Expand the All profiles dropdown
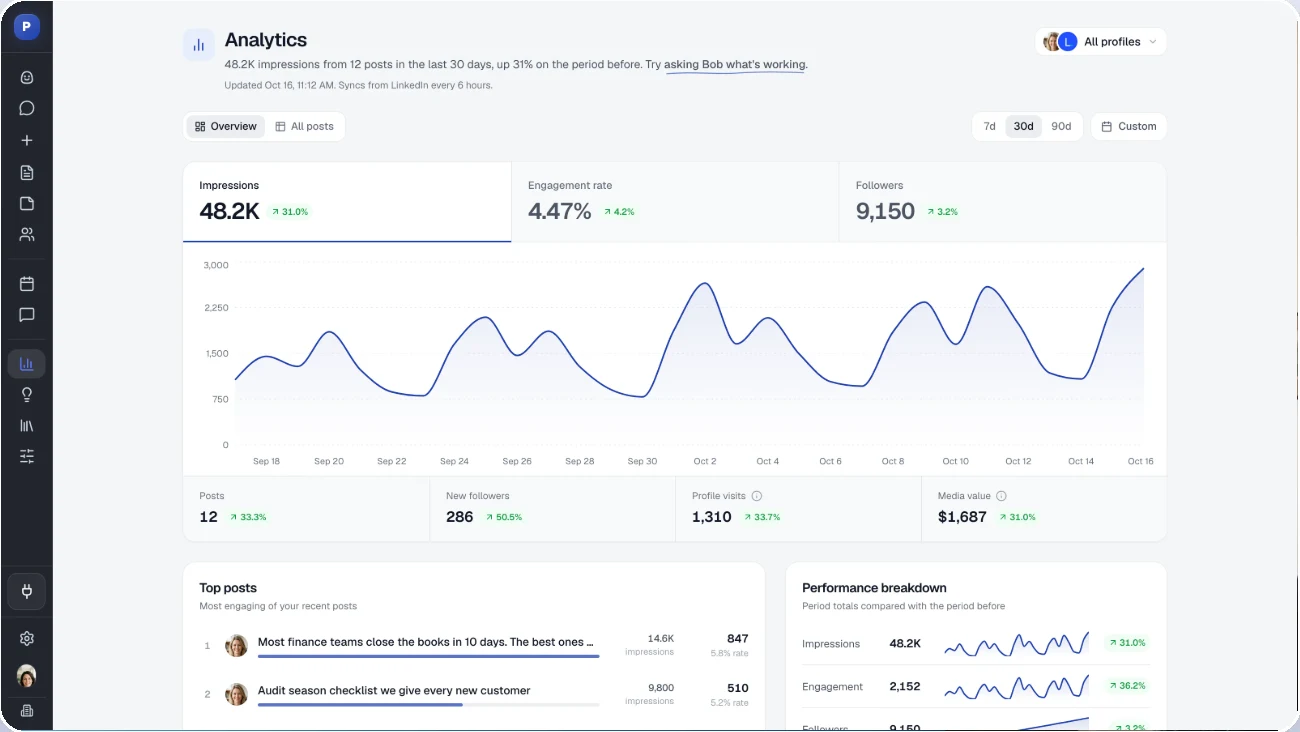 click(1101, 42)
